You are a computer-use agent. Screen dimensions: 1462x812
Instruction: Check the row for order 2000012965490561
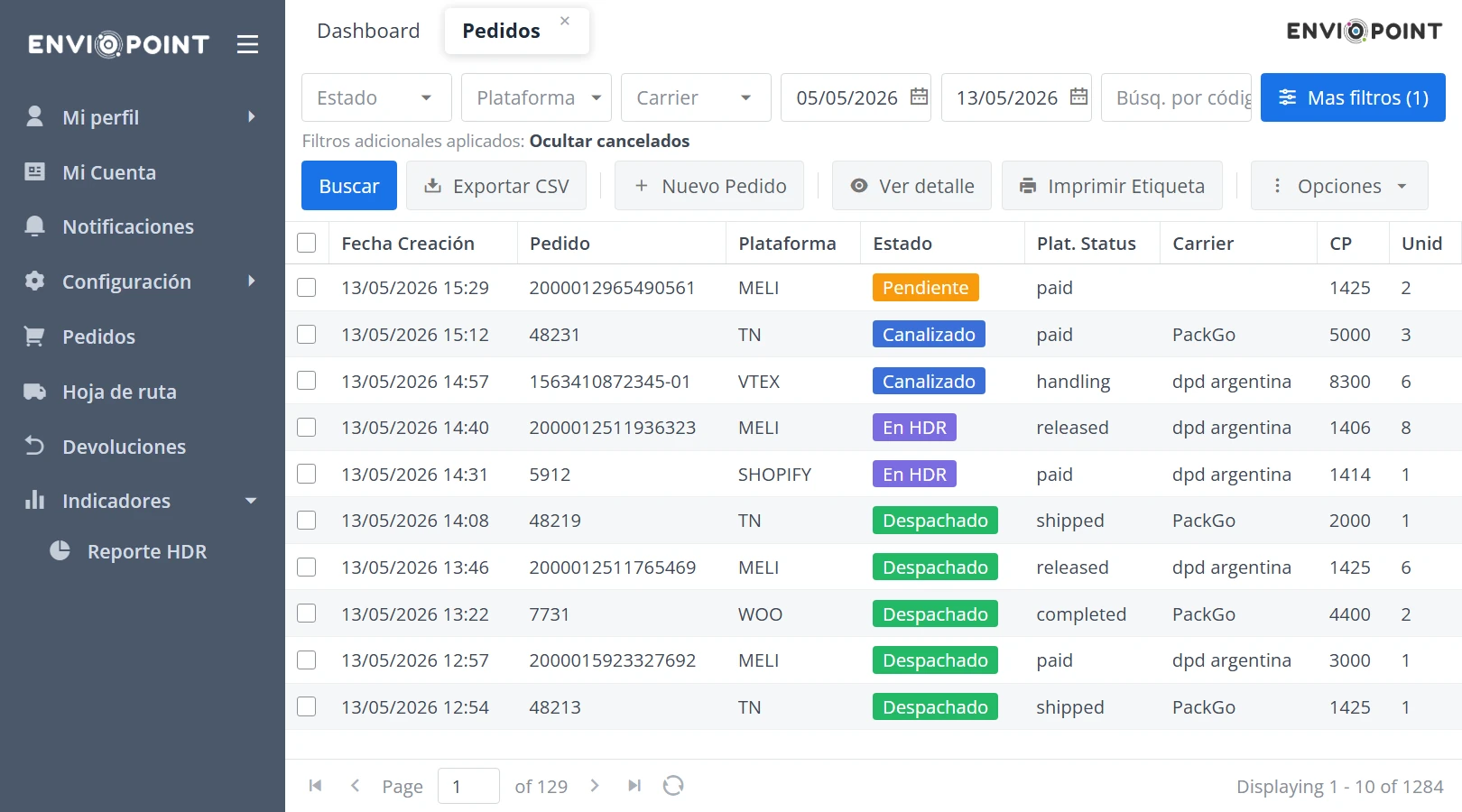click(307, 288)
